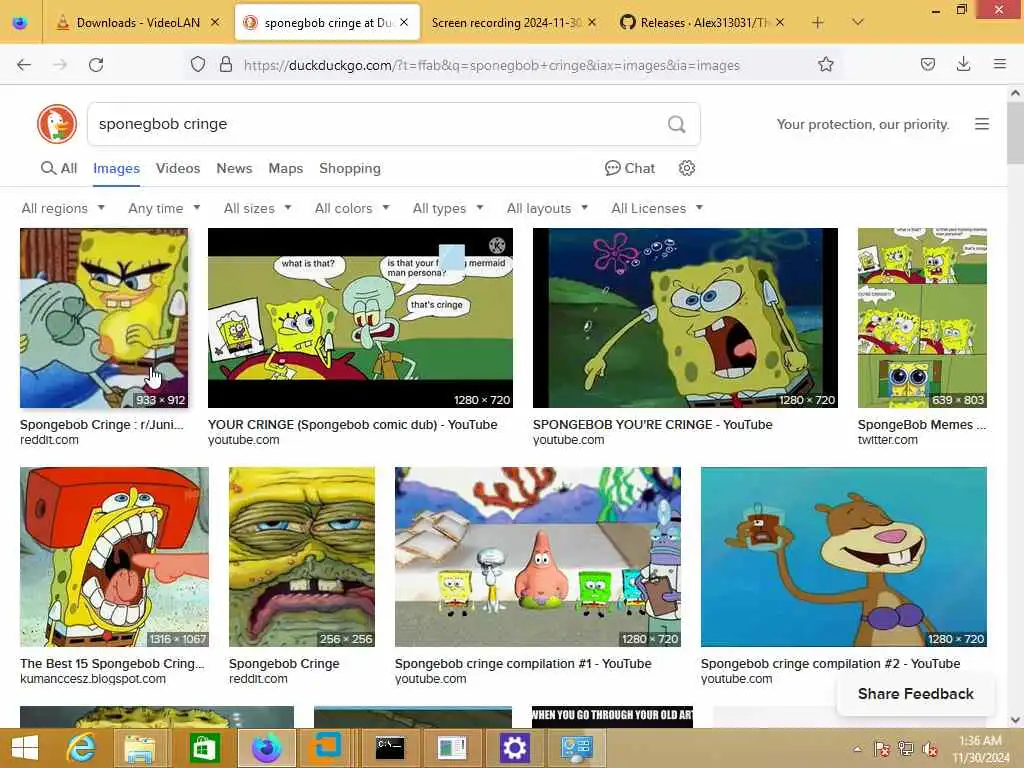Open Microsoft Store from taskbar
Screen dimensions: 1024x768
click(204, 748)
